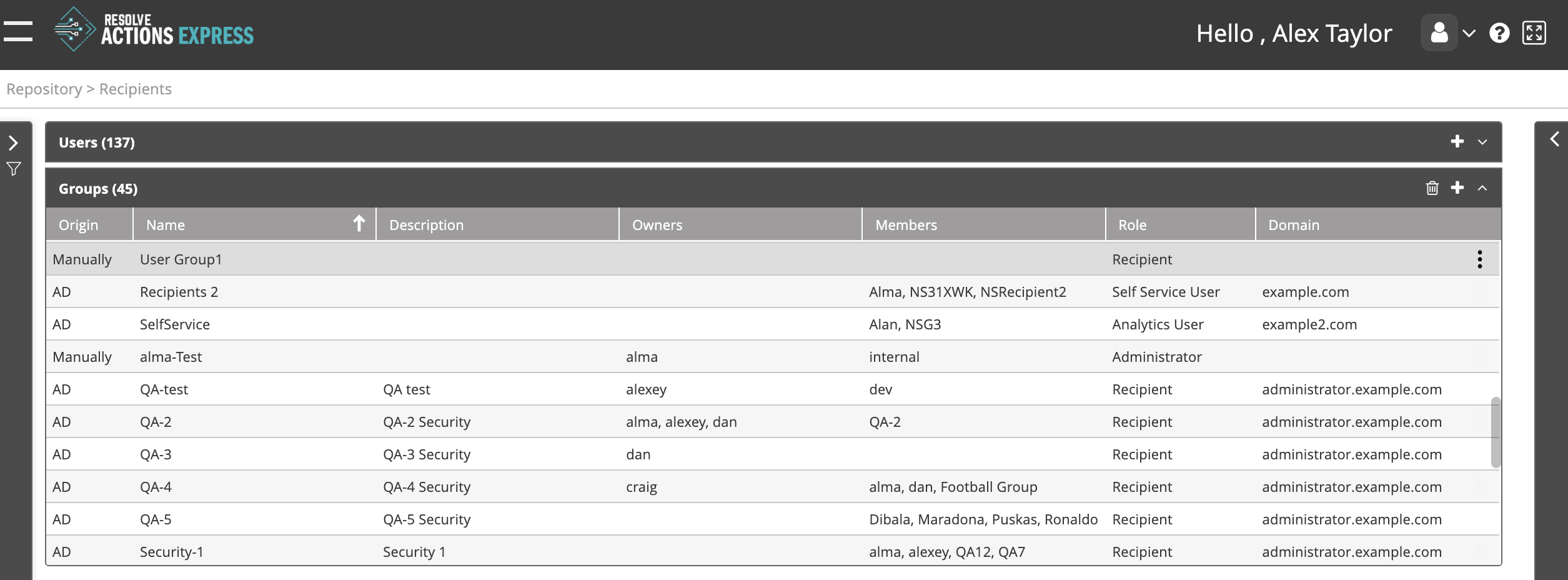Click the Resolve Actions Express logo
This screenshot has width=1568, height=580.
tap(154, 30)
